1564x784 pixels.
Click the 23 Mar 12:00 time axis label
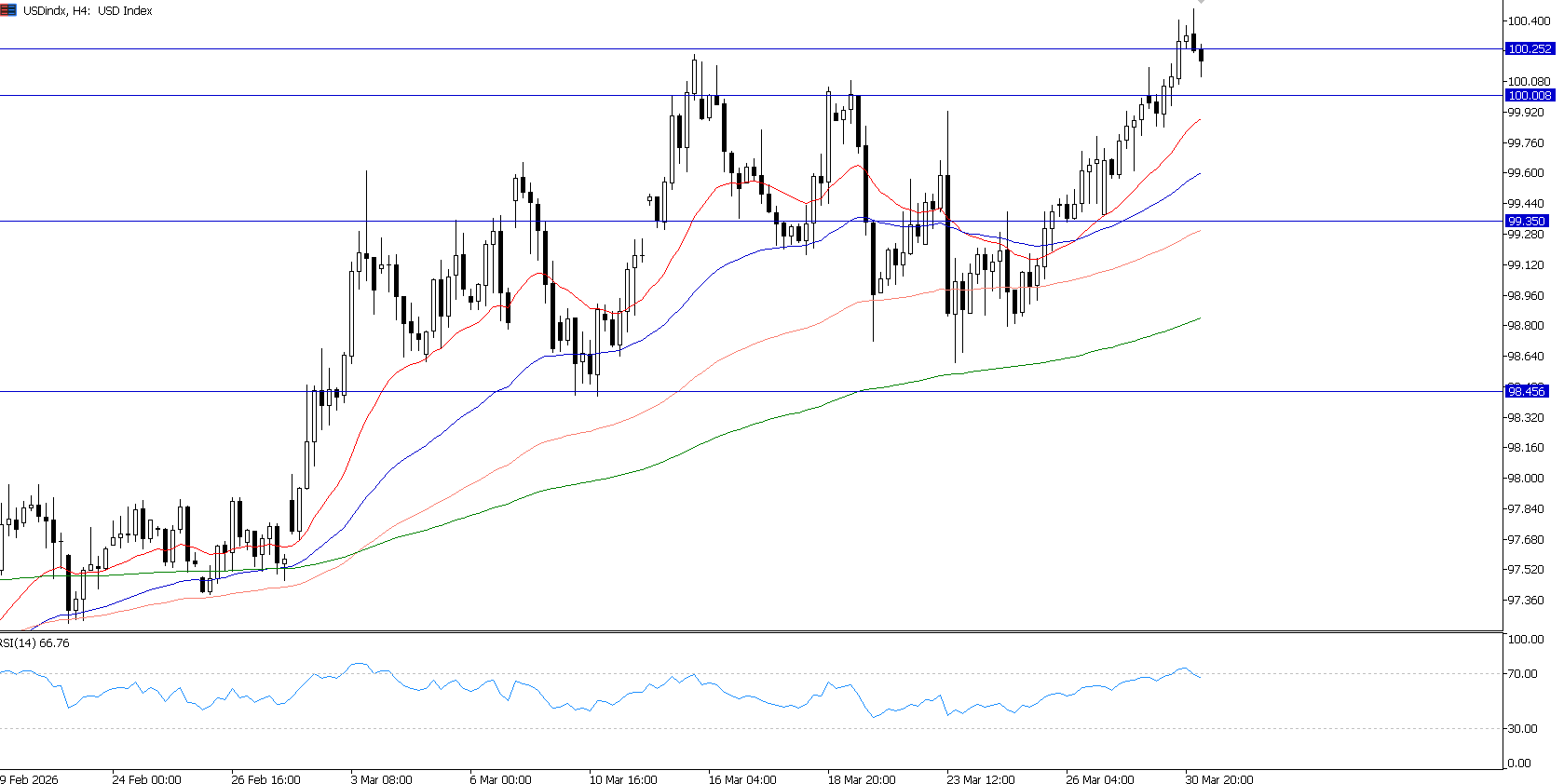[981, 779]
